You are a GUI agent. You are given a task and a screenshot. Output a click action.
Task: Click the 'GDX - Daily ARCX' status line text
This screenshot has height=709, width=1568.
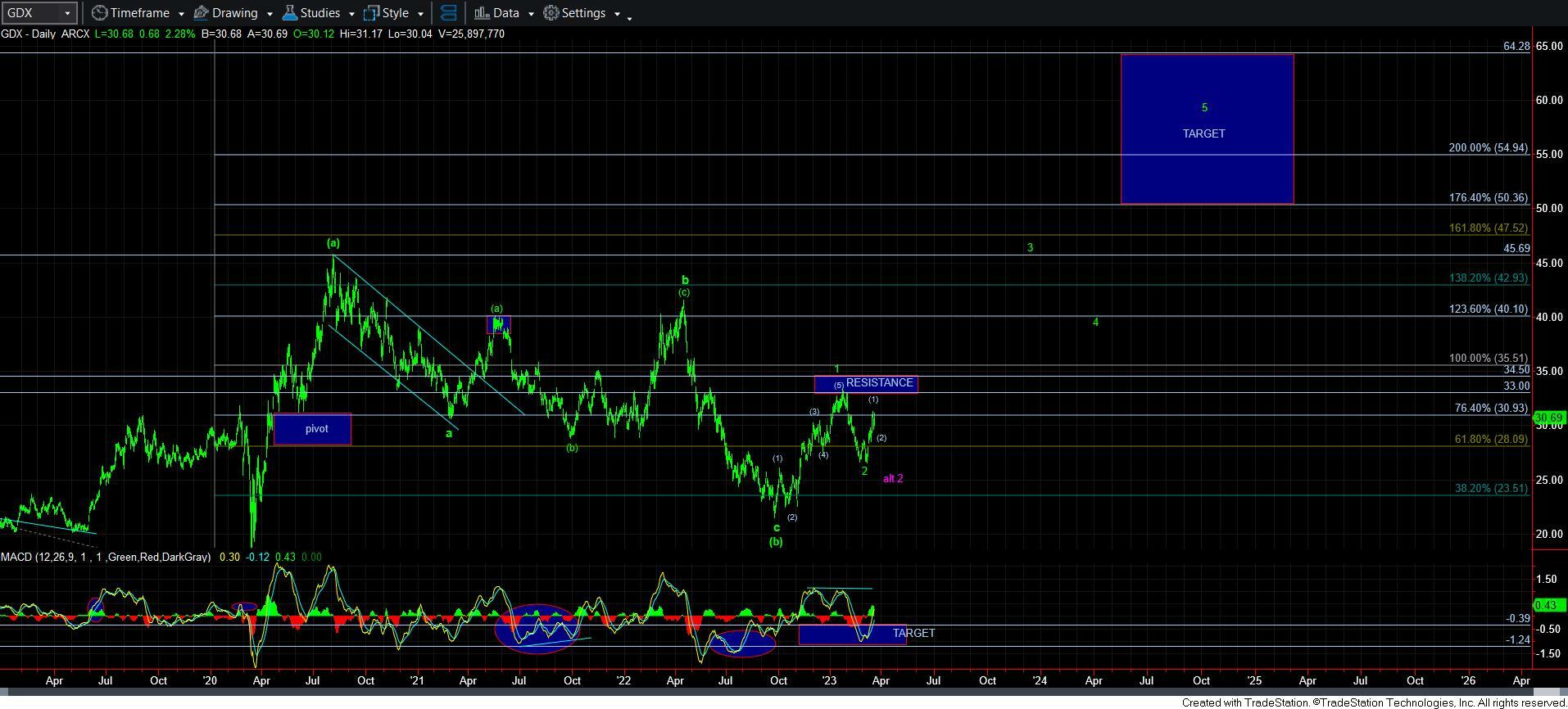pos(46,34)
